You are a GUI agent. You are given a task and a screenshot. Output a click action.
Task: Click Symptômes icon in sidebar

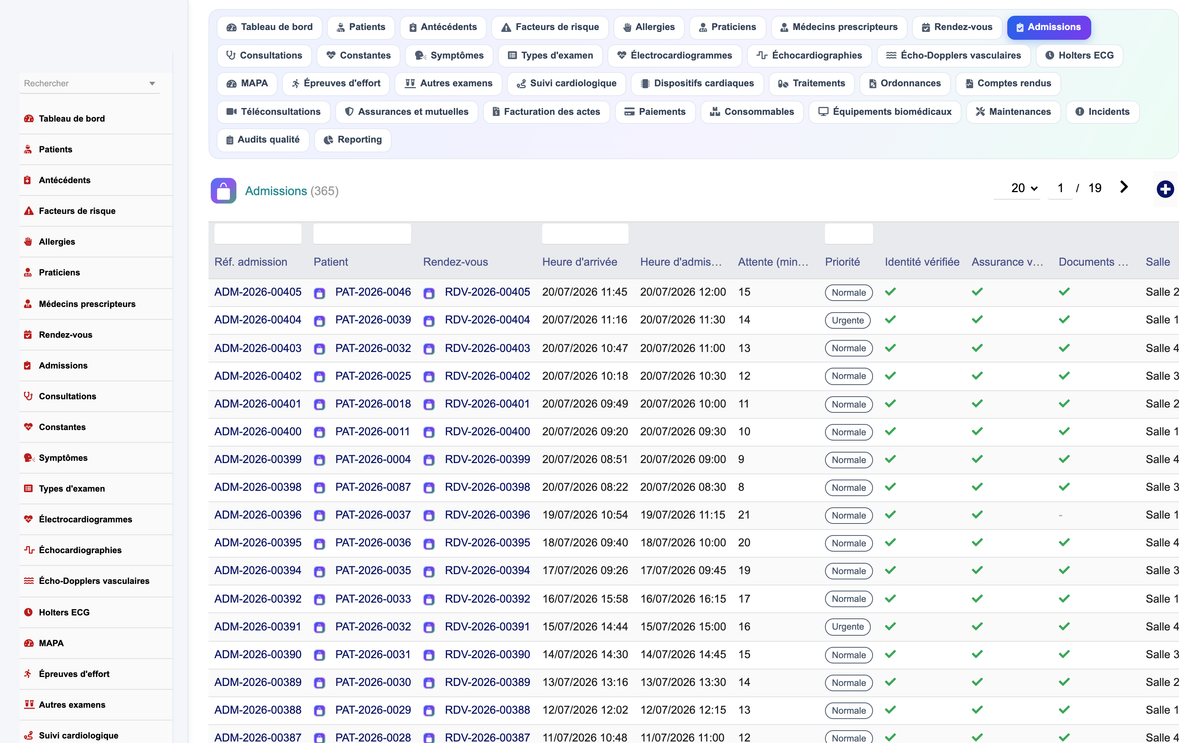click(28, 458)
